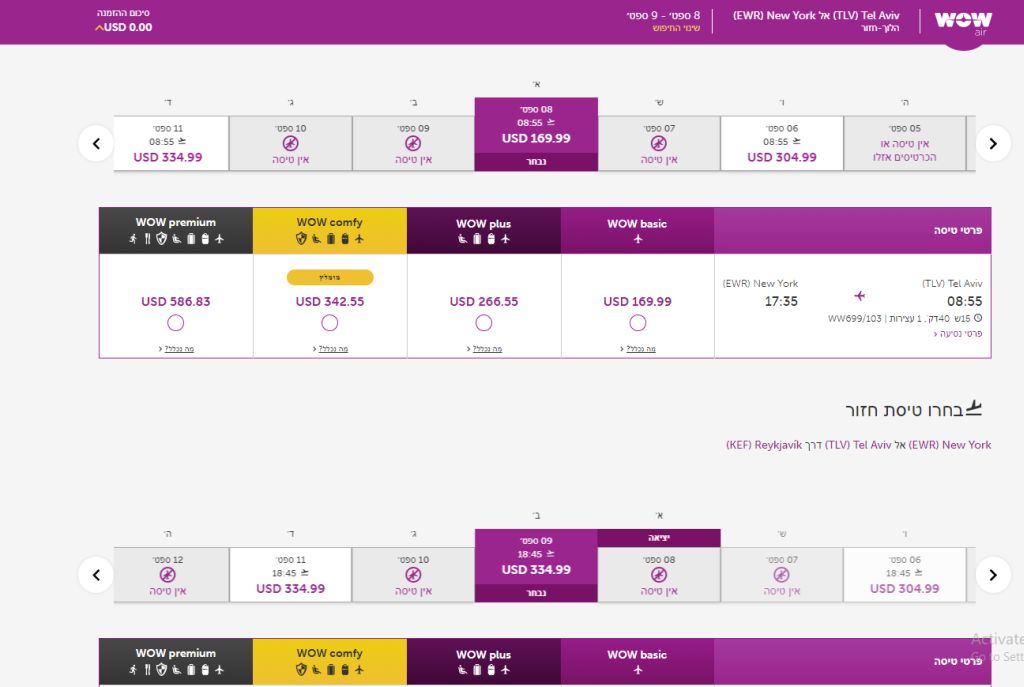Click the airplane icon under outbound WOW basic
This screenshot has height=687, width=1024.
[638, 239]
